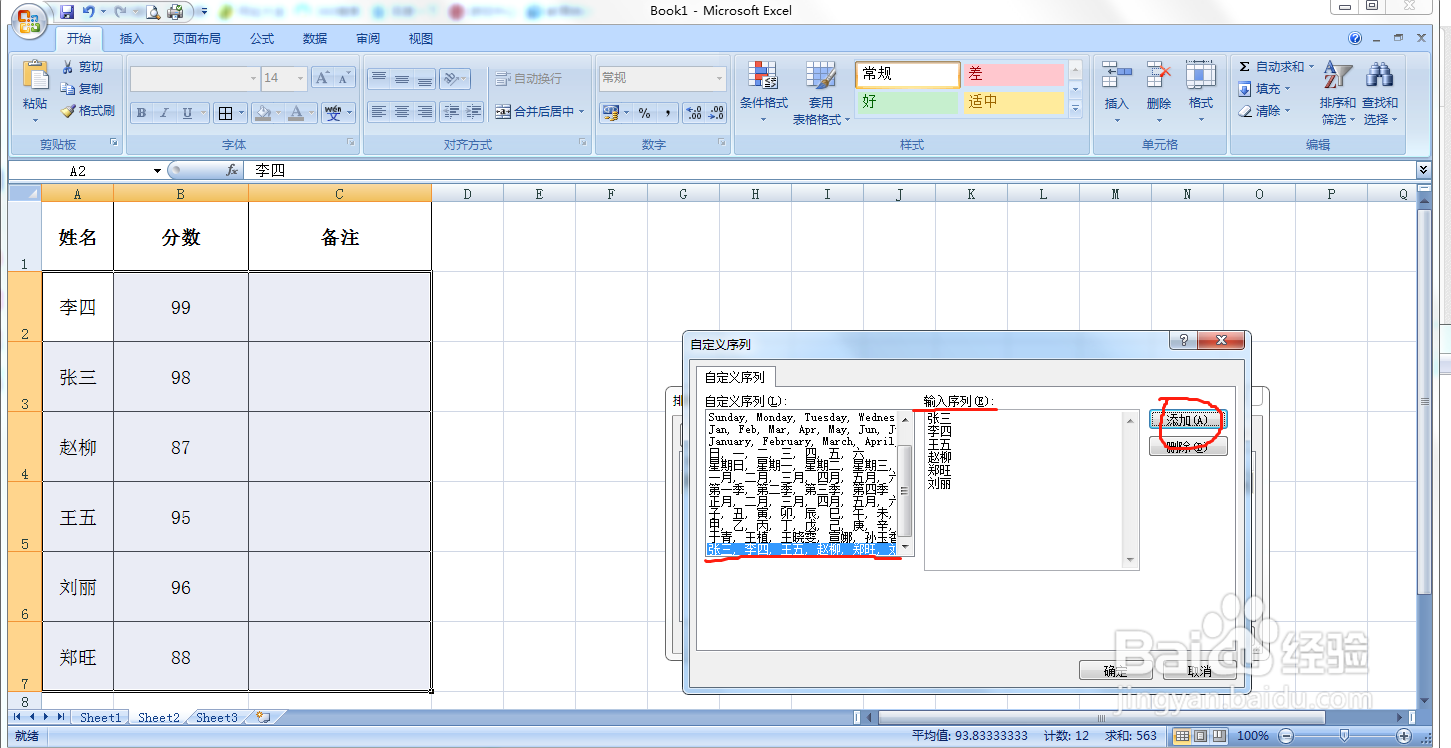This screenshot has height=748, width=1451.
Task: Switch to Sheet3 tab
Action: [217, 717]
